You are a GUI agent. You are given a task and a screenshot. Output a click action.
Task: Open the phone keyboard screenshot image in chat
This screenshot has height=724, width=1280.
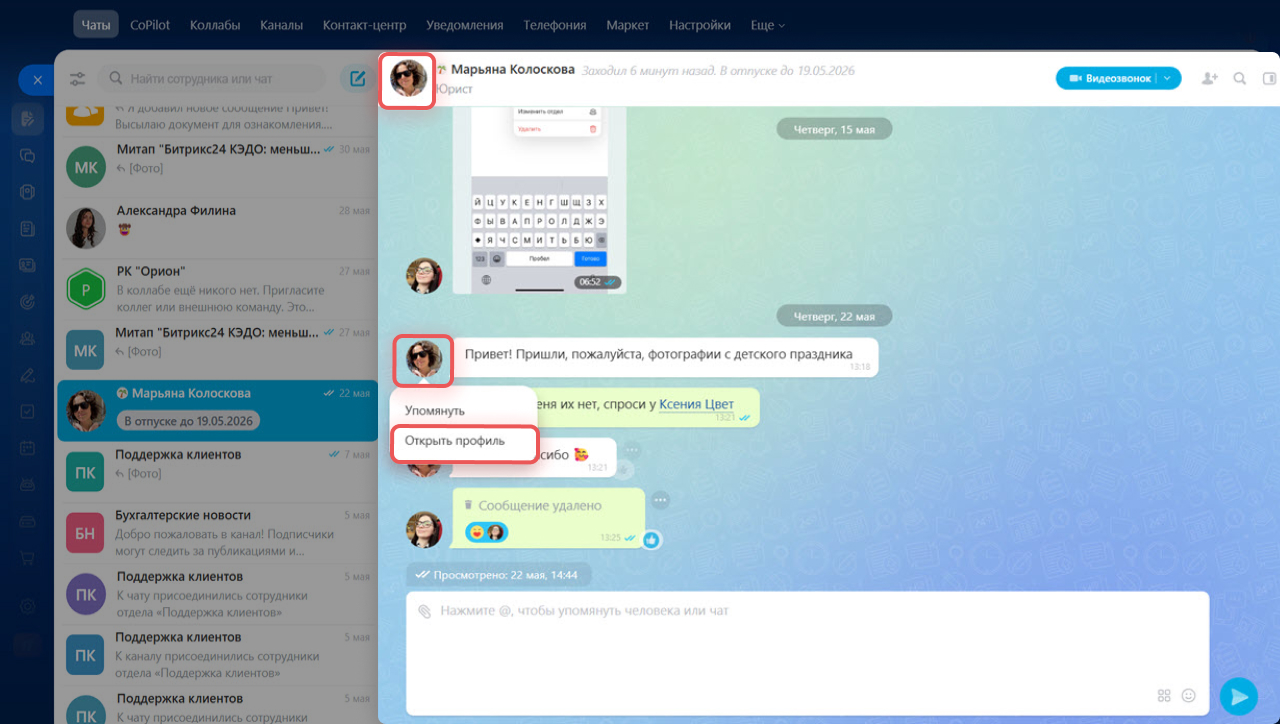pyautogui.click(x=540, y=200)
